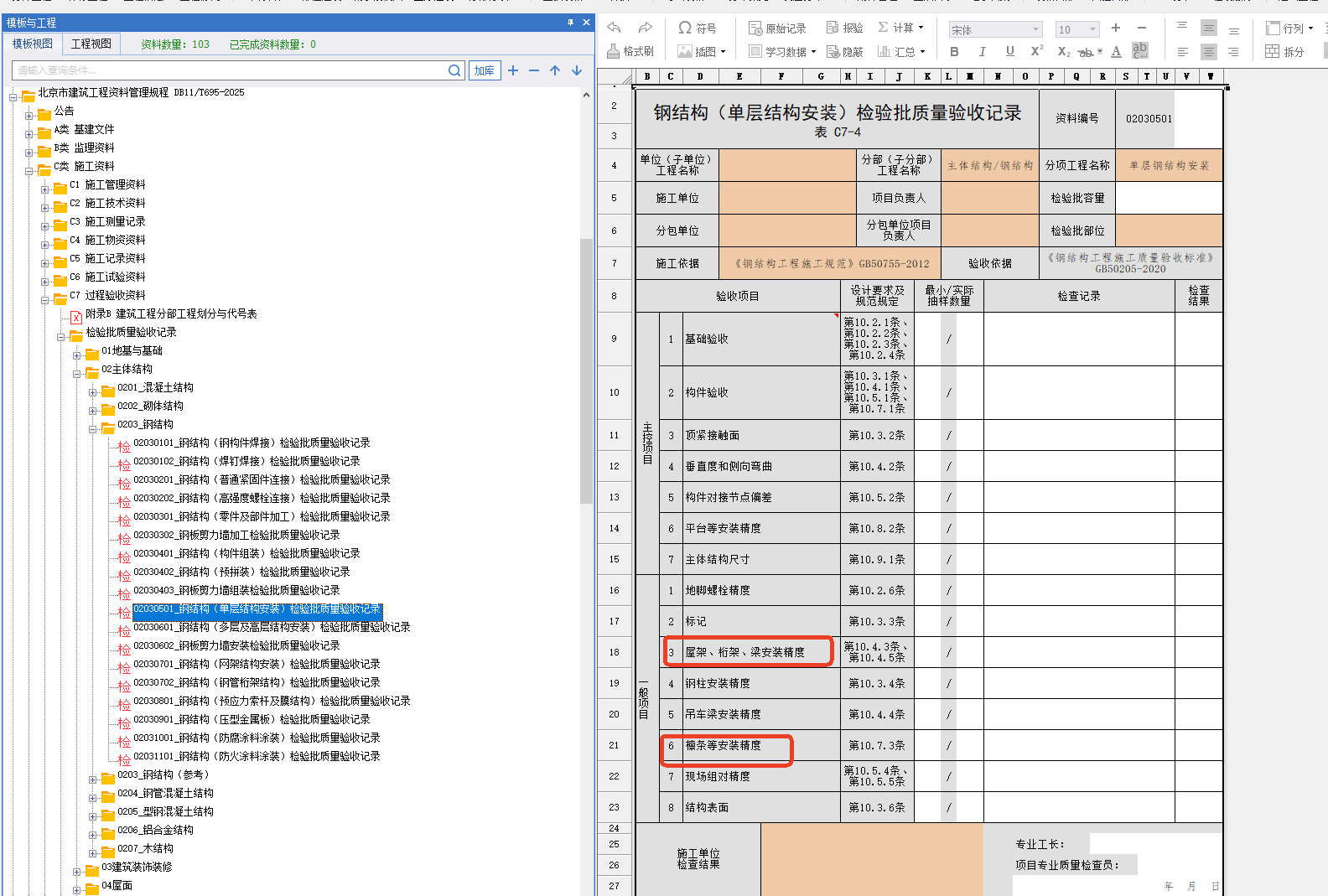
Task: Click the 加库 button
Action: (485, 70)
